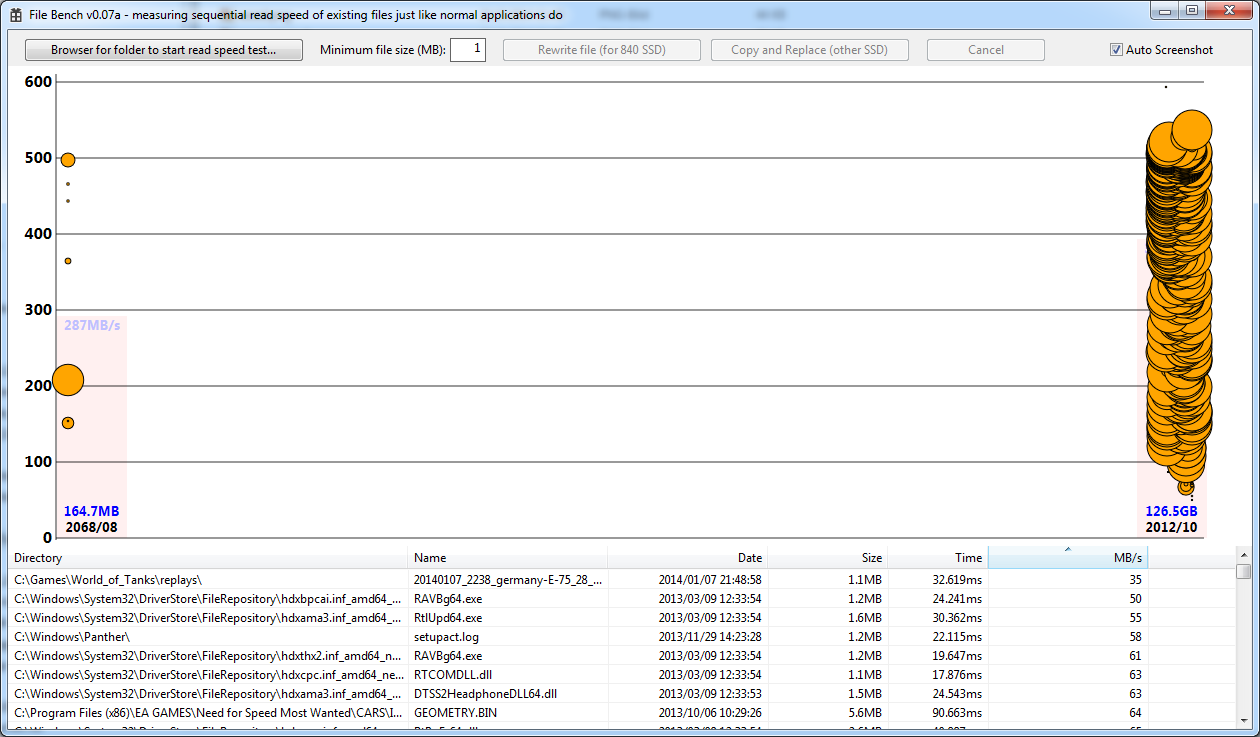Sort by the Name column header

[x=508, y=558]
